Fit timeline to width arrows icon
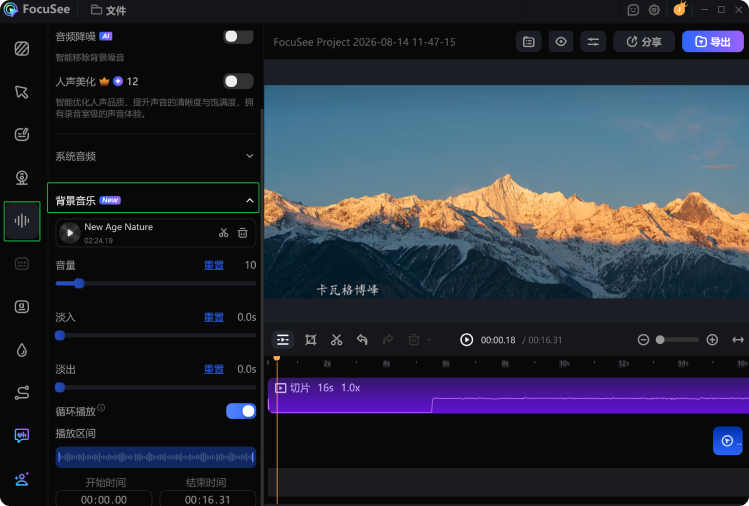 pos(738,340)
